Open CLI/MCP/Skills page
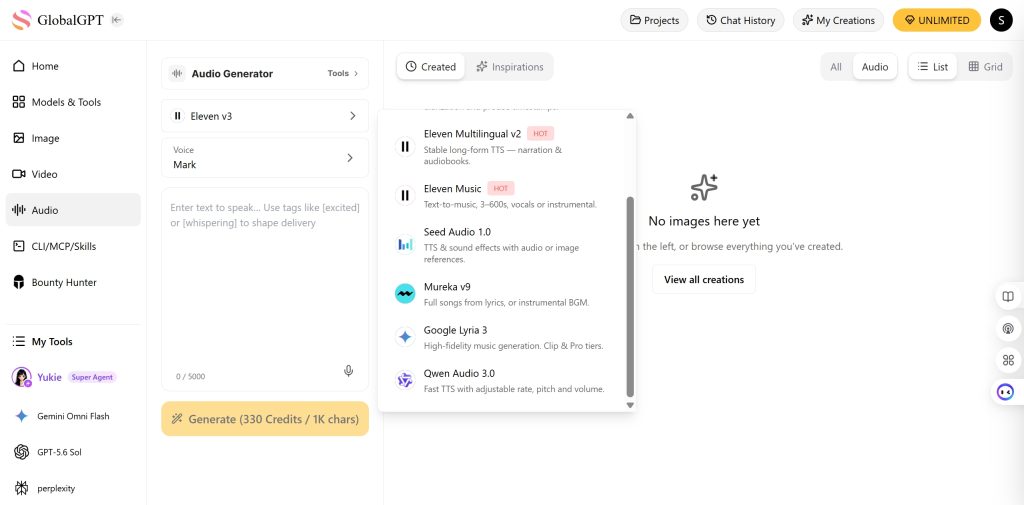The width and height of the screenshot is (1024, 505). pos(73,246)
